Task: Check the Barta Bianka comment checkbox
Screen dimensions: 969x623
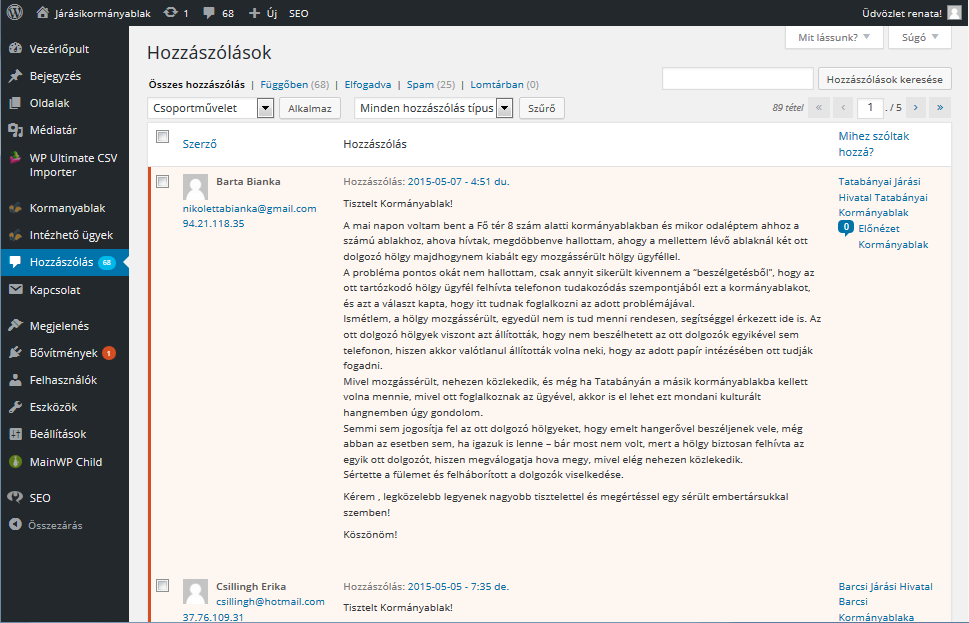Action: [x=163, y=181]
